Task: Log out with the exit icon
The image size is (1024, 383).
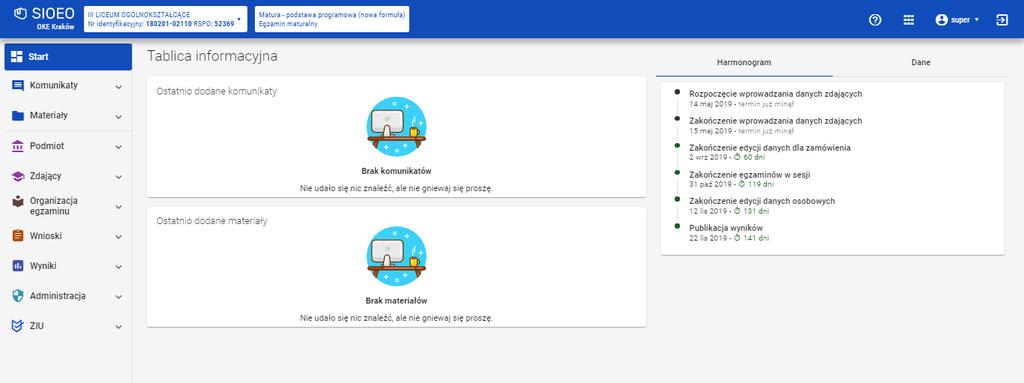Action: 1002,20
